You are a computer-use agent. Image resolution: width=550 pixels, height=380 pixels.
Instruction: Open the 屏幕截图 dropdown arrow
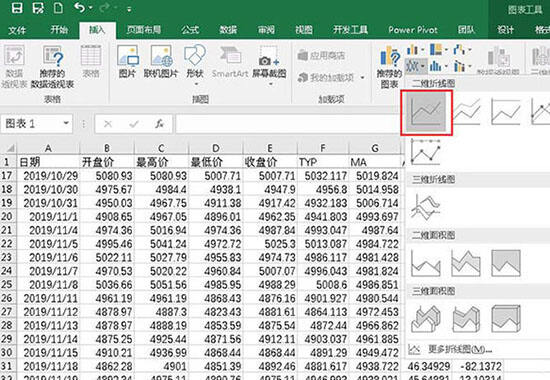coord(270,85)
